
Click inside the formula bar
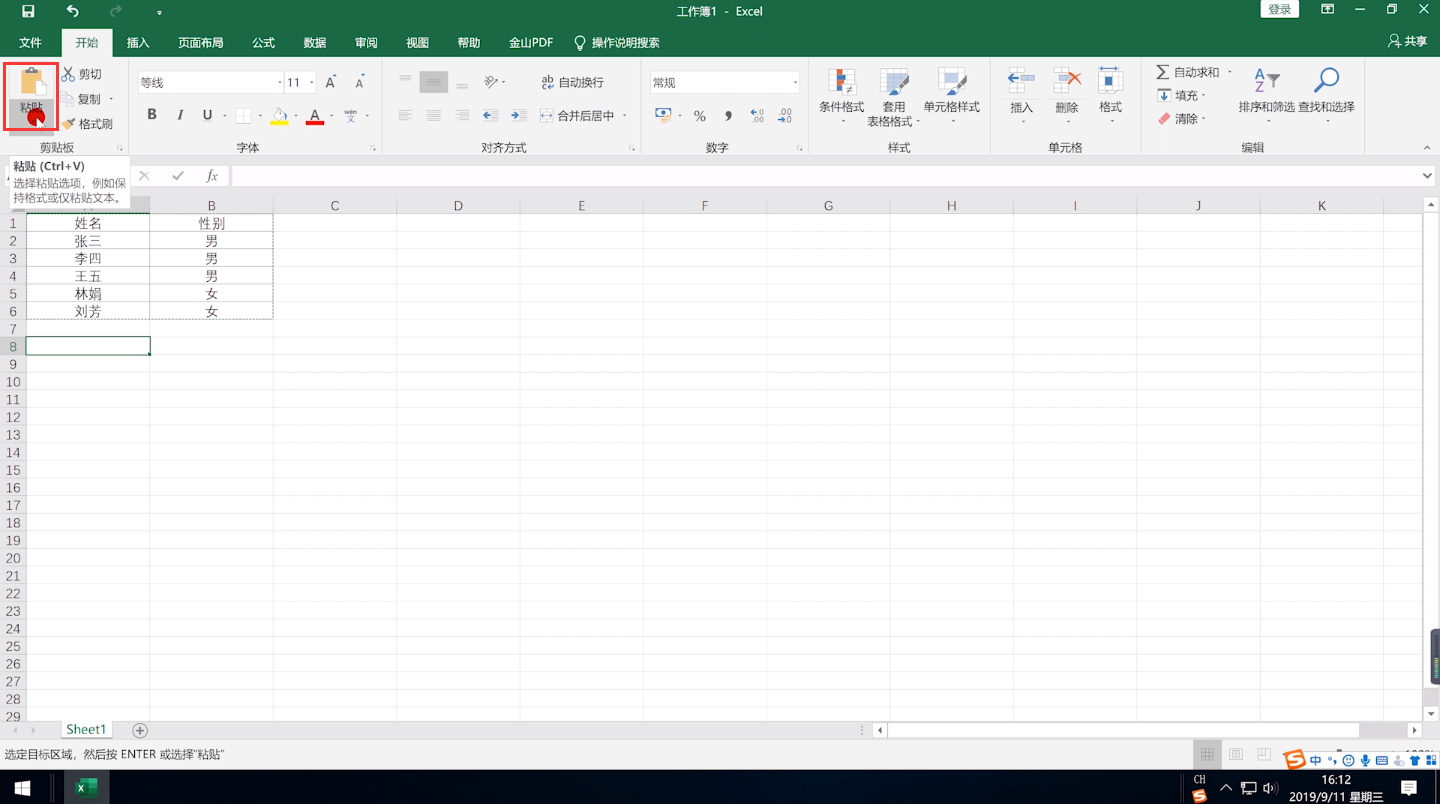pos(825,176)
